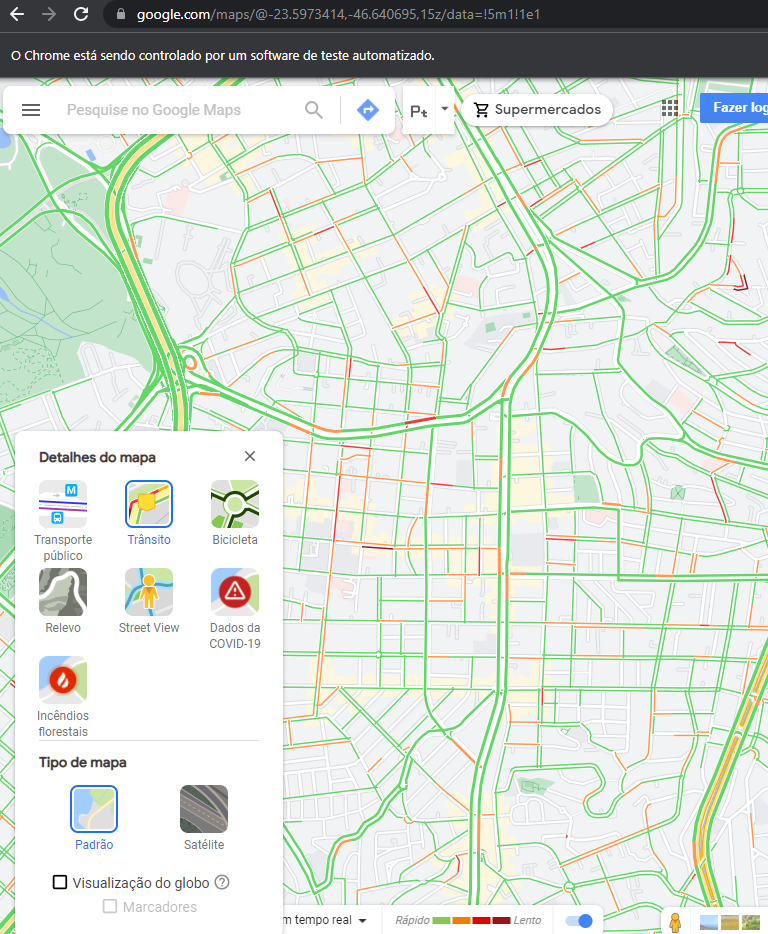The width and height of the screenshot is (768, 934).
Task: Enable the Relevo terrain layer
Action: coord(63,592)
